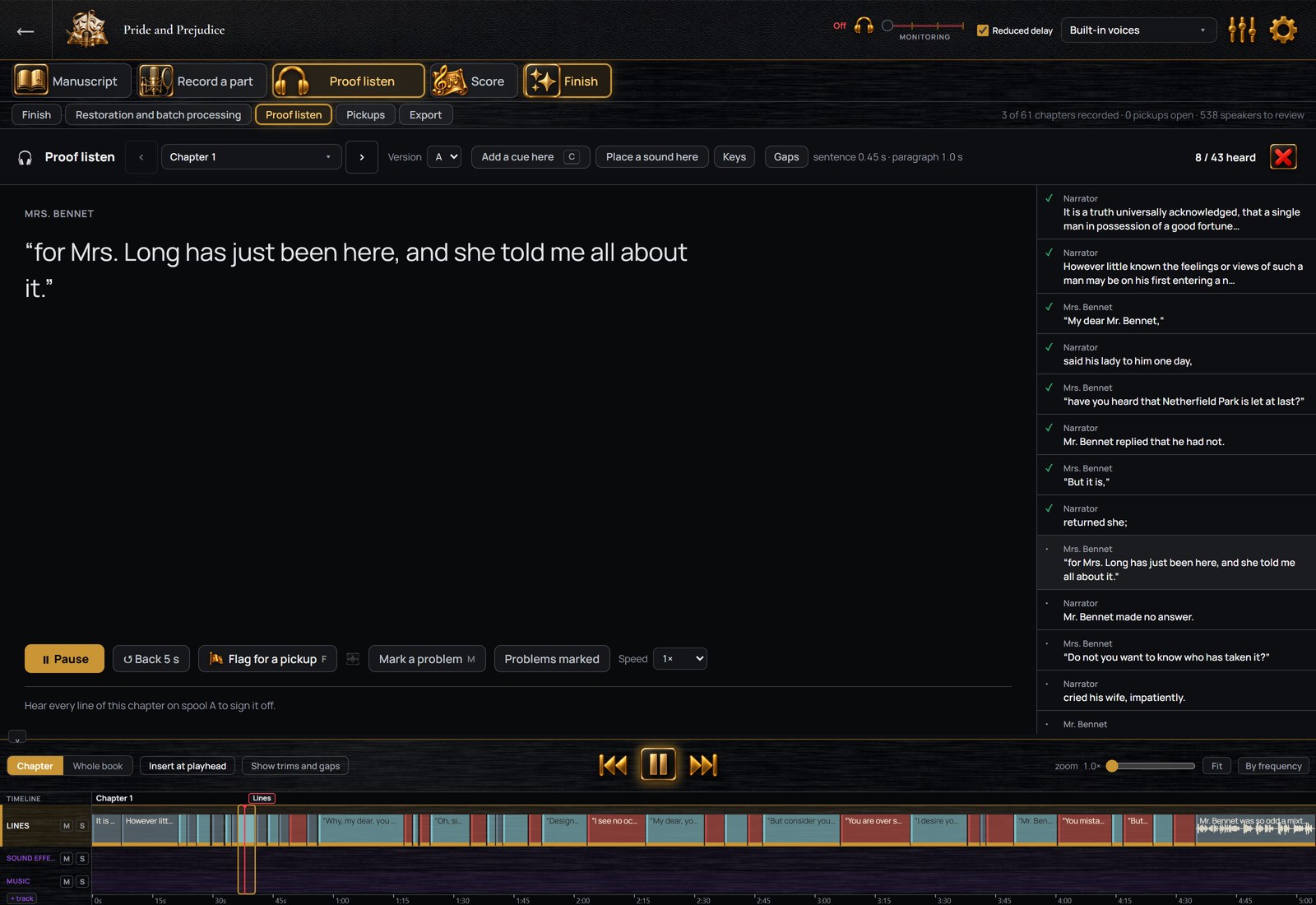Viewport: 1316px width, 905px height.
Task: Pause playback with center transport button
Action: click(x=658, y=765)
